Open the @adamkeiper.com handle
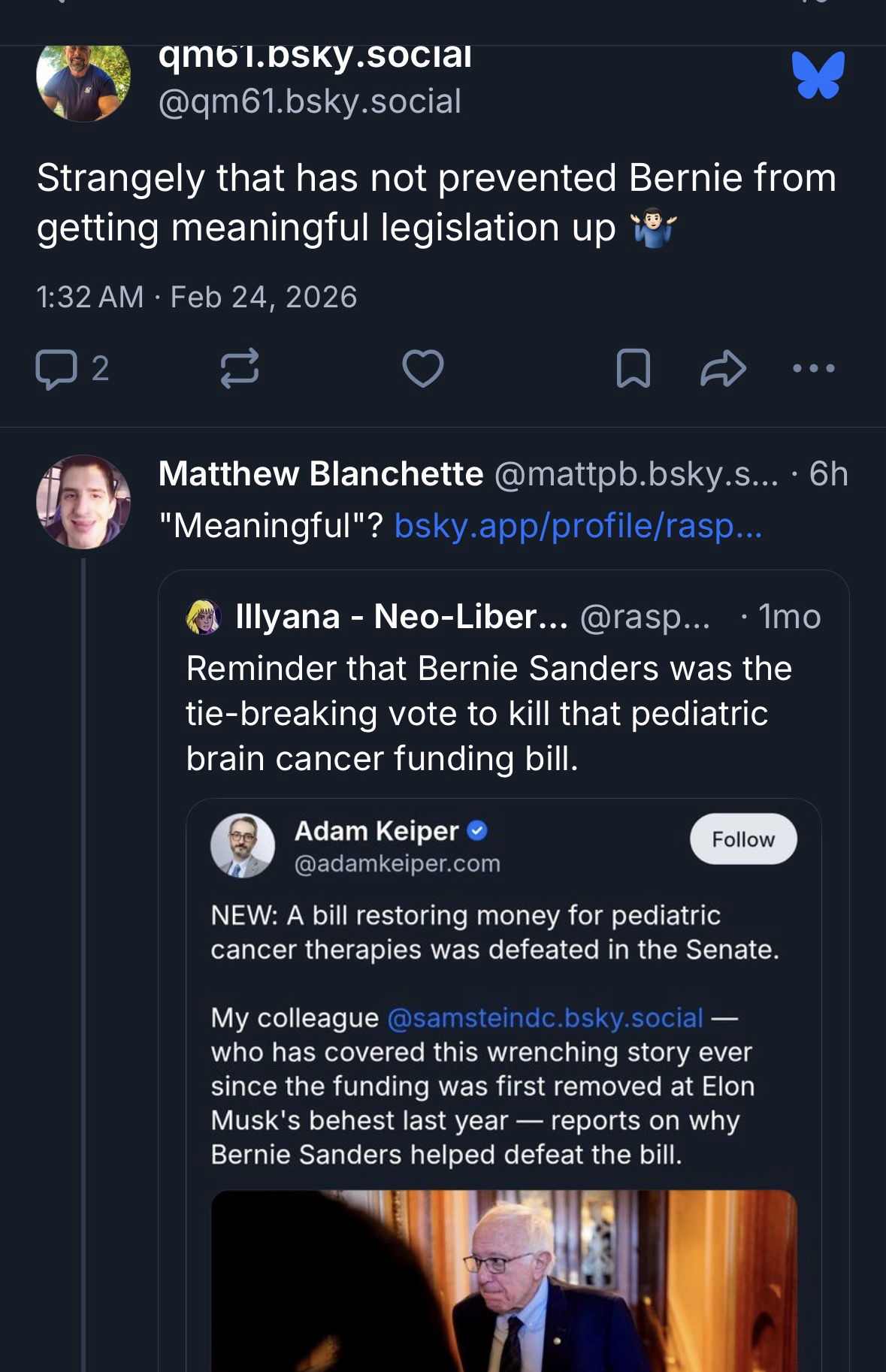The height and width of the screenshot is (1372, 886). pyautogui.click(x=397, y=864)
